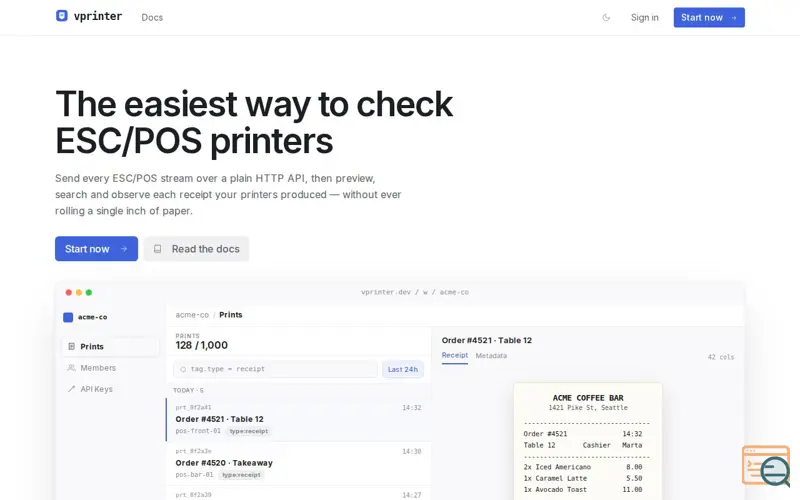Click the Prints sidebar document icon

71,346
